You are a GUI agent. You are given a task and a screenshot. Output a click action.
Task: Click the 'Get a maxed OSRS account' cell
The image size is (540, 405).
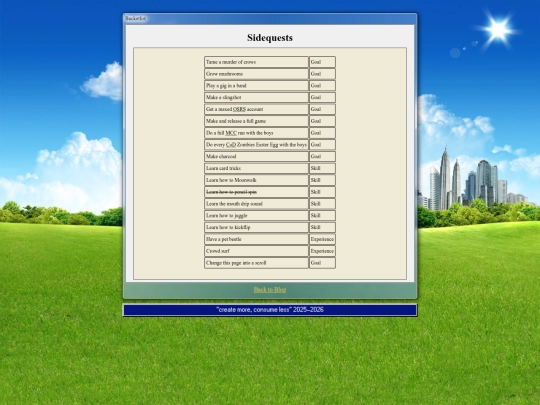point(256,109)
